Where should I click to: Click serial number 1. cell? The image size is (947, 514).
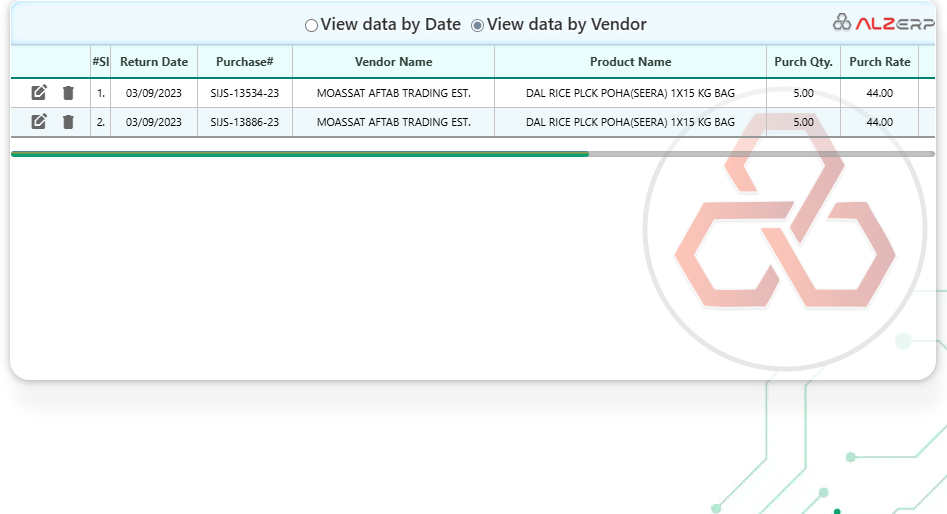(x=100, y=93)
